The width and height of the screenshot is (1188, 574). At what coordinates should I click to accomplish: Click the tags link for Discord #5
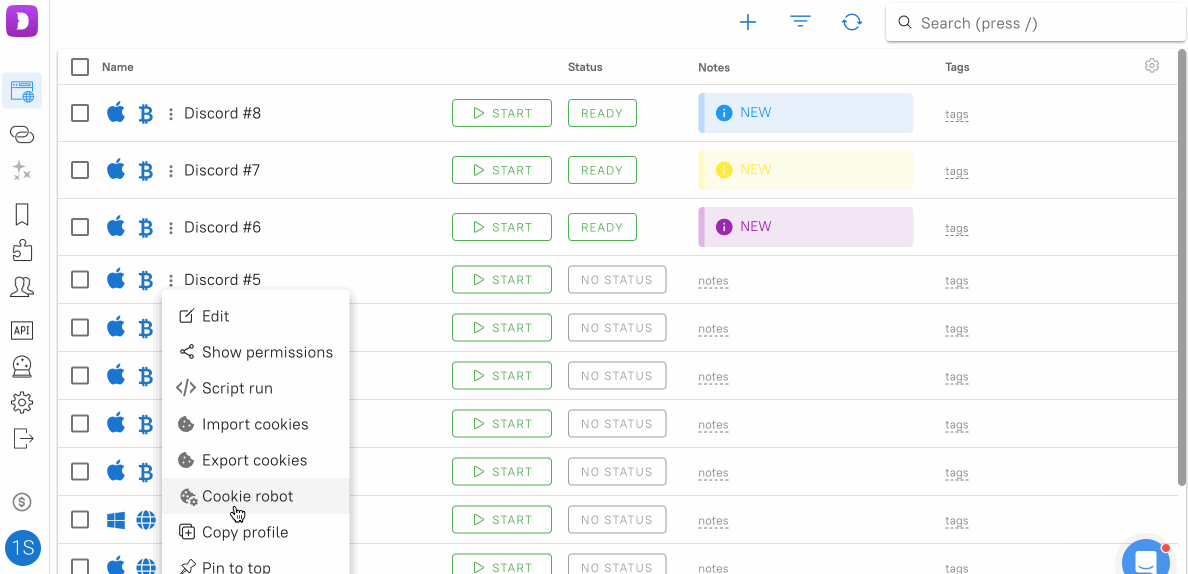[x=957, y=281]
